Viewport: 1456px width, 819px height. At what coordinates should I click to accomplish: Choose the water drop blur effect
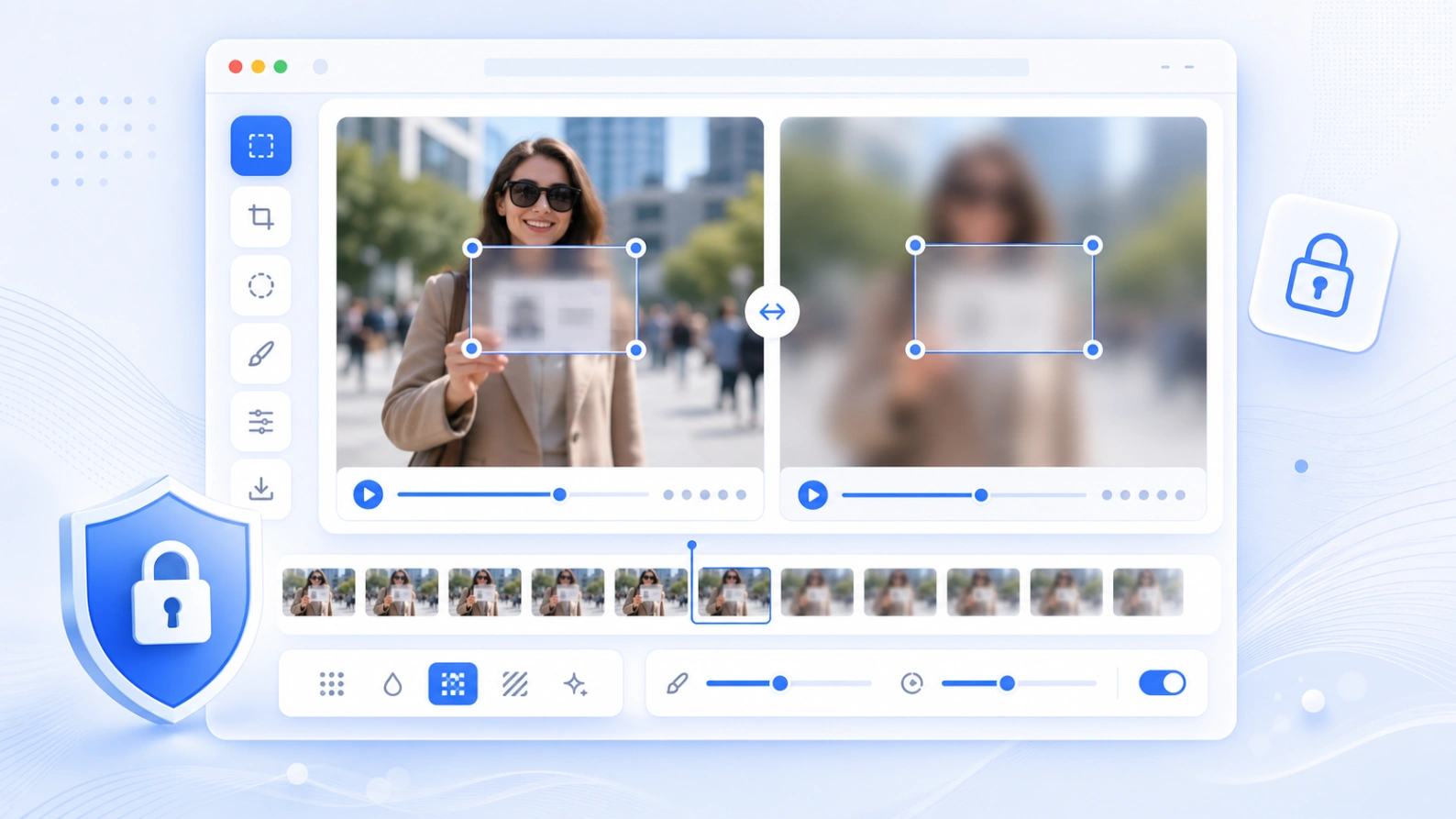(x=392, y=683)
